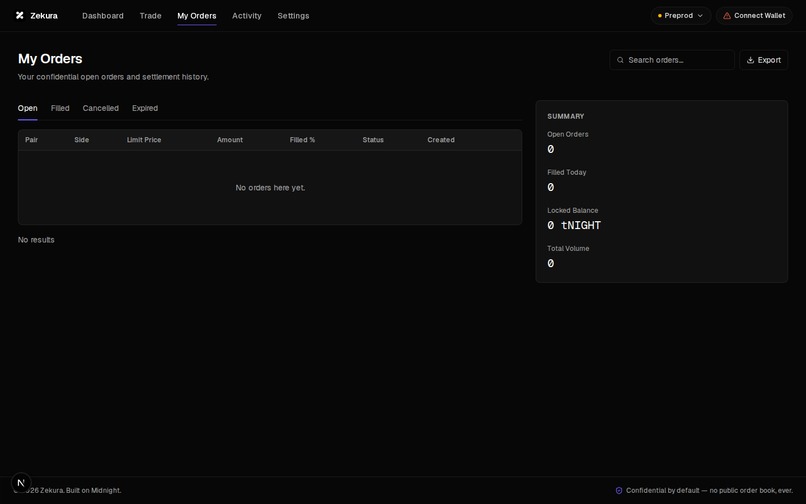This screenshot has width=806, height=504.
Task: Export orders with Export button
Action: 763,60
